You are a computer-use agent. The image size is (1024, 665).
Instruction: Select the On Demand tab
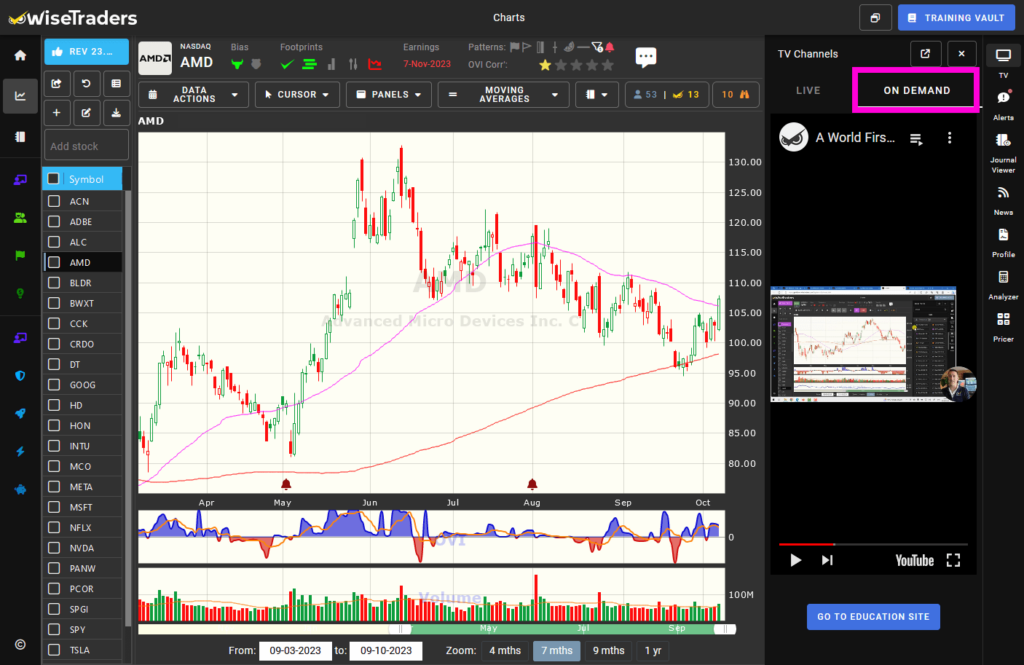click(914, 91)
